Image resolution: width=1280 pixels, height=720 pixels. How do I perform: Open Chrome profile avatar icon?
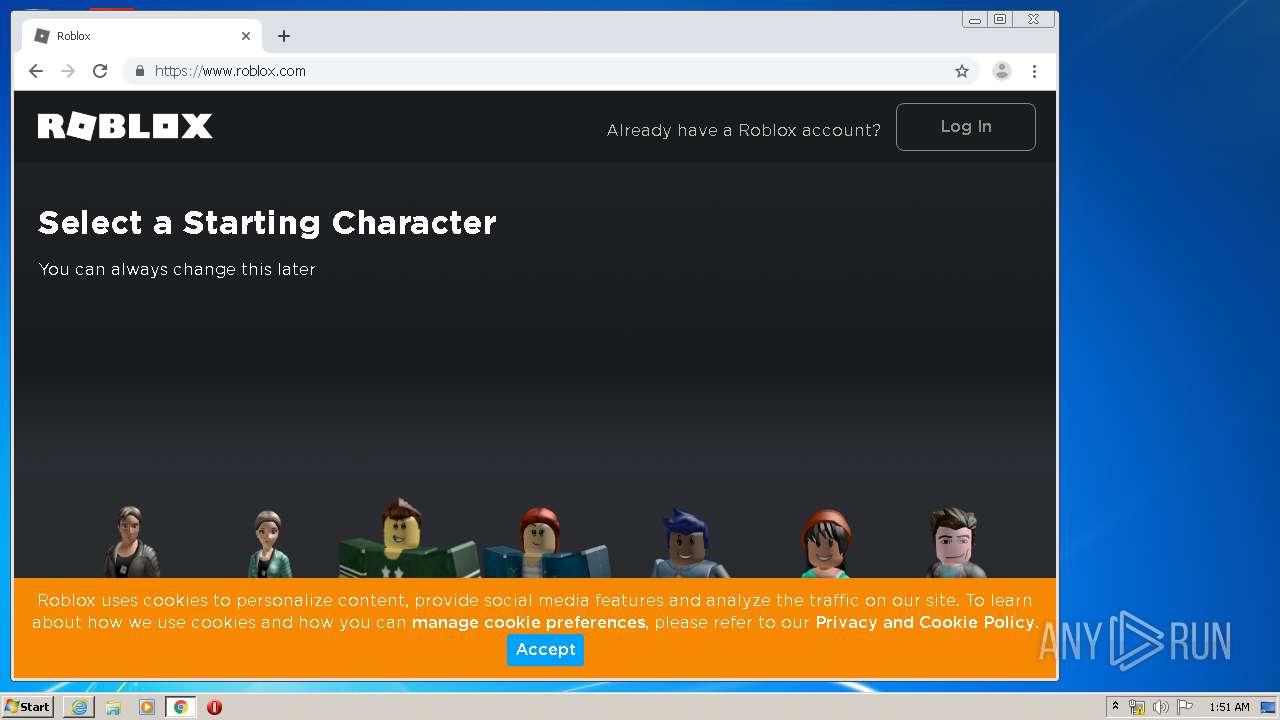[1001, 71]
